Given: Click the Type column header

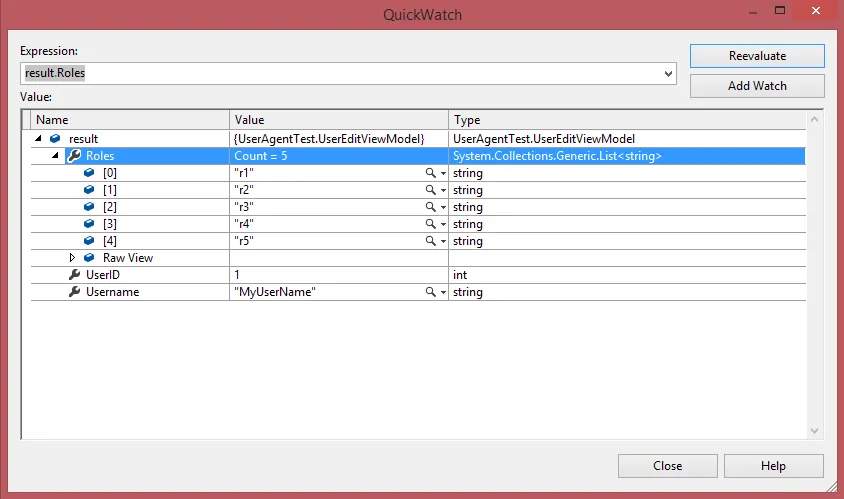Looking at the screenshot, I should tap(627, 120).
